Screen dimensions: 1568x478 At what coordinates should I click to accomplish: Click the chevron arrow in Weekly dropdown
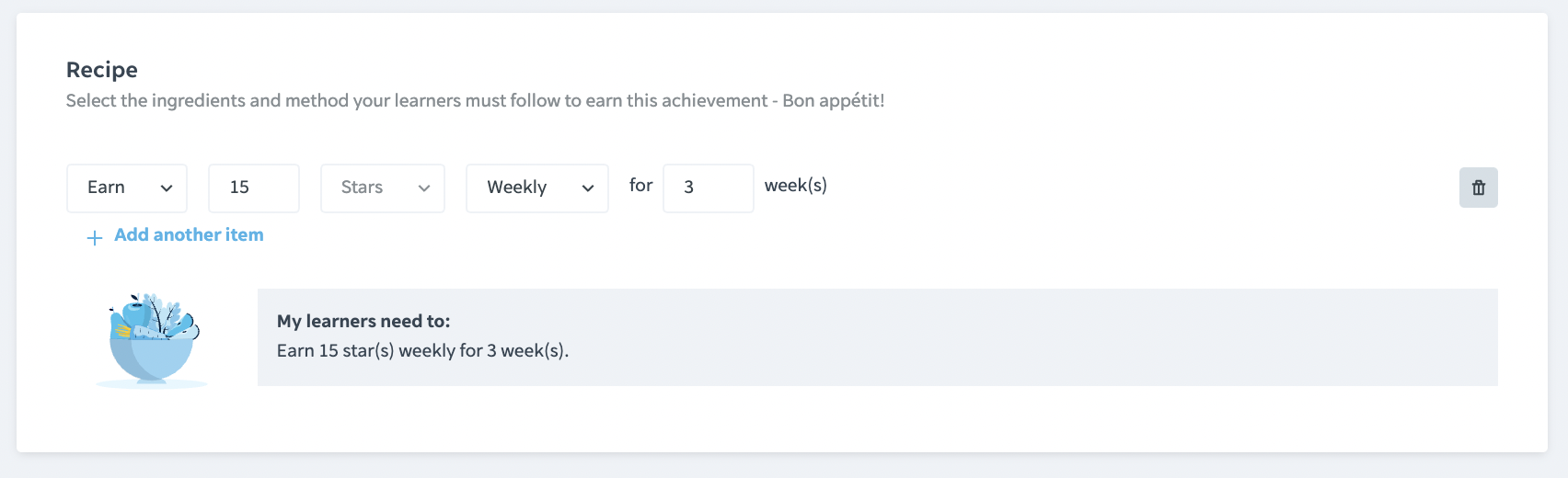pyautogui.click(x=588, y=188)
